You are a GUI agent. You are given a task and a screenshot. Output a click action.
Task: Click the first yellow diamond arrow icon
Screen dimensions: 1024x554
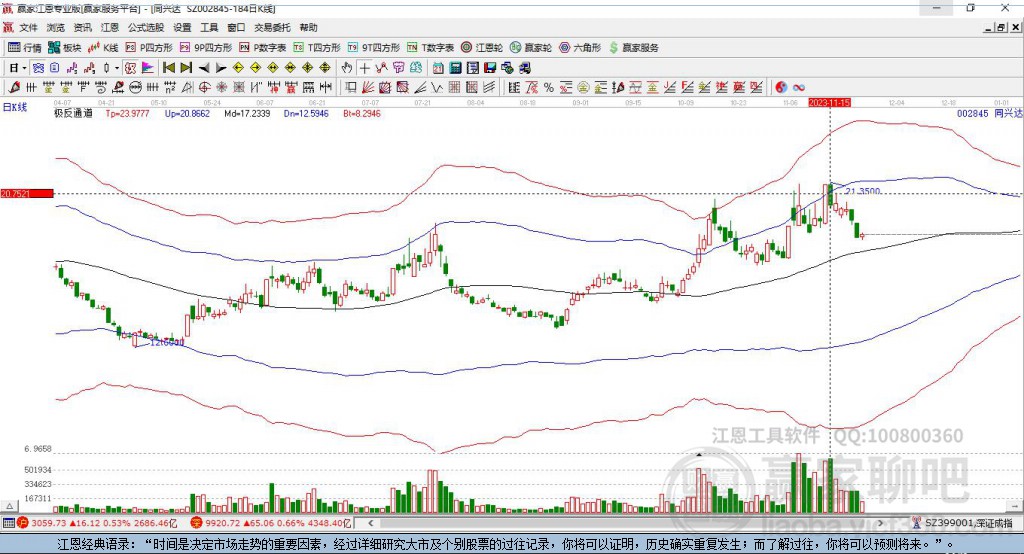pos(238,68)
